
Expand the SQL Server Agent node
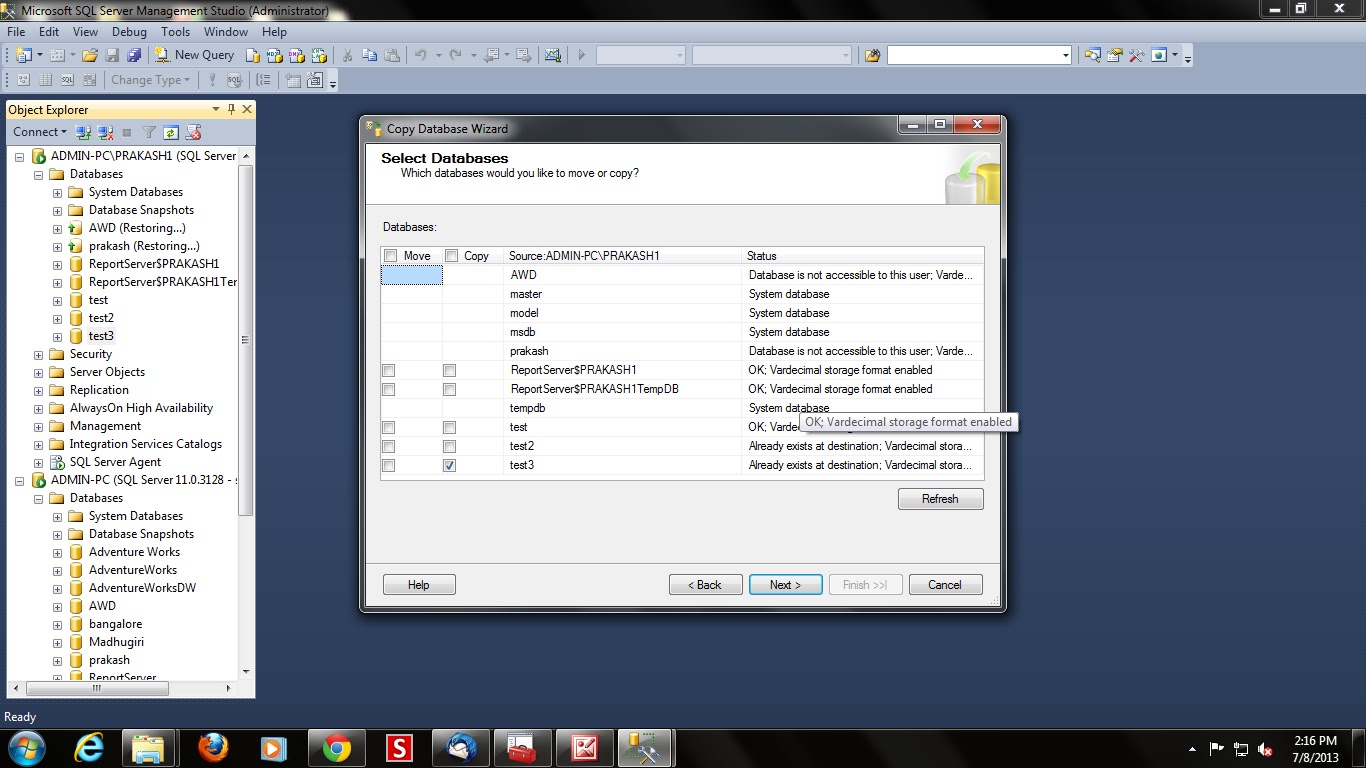click(x=38, y=462)
